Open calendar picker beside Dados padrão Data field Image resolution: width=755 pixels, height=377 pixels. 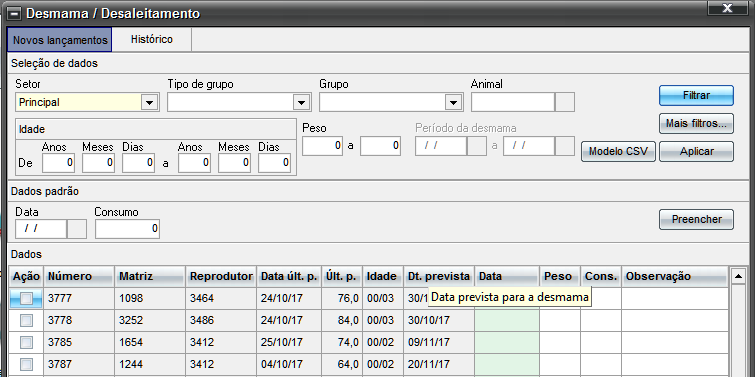coord(77,229)
